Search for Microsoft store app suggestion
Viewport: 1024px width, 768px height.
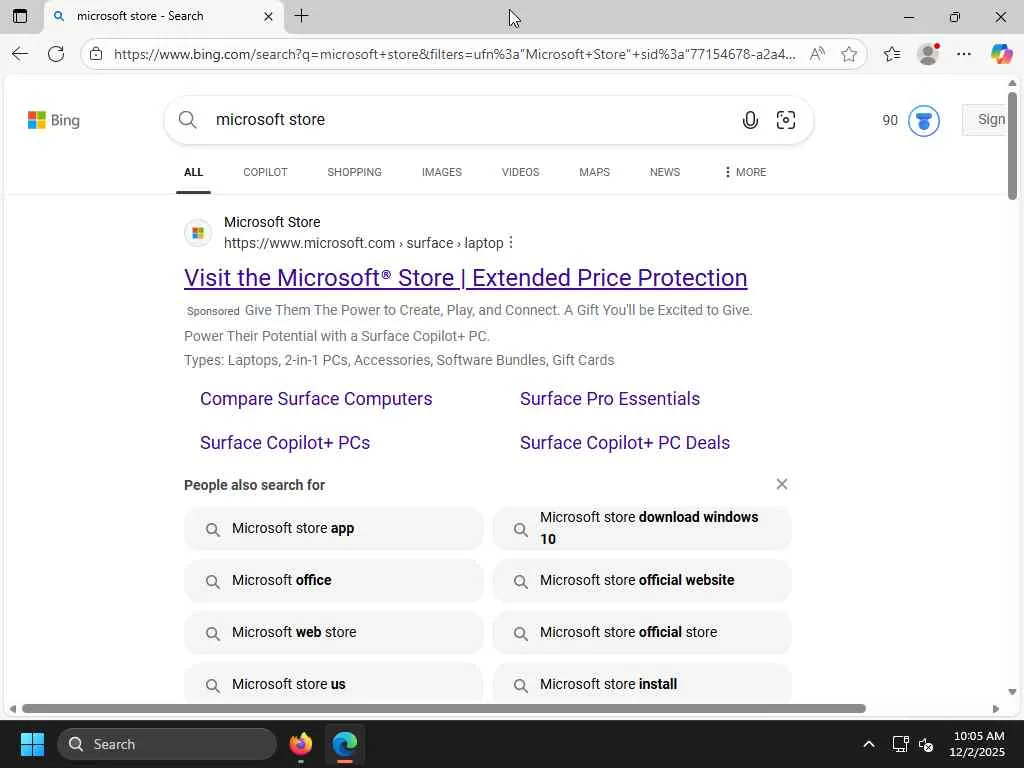334,528
